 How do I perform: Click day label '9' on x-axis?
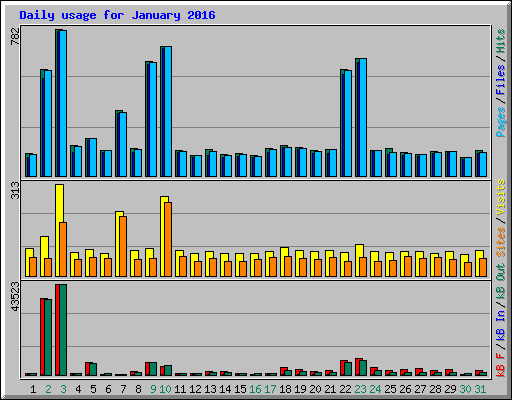tap(153, 389)
